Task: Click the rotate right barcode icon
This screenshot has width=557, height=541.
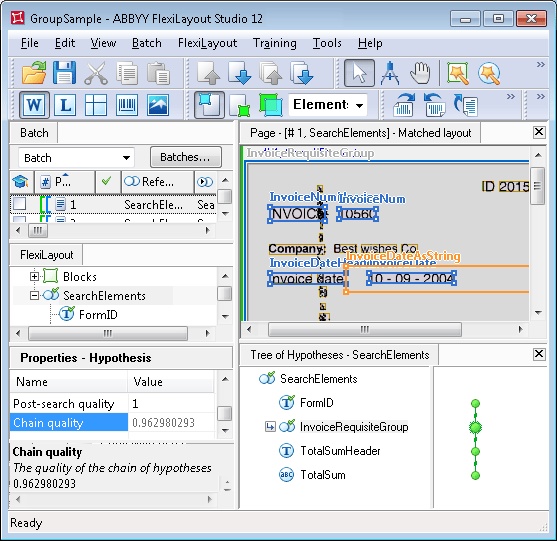Action: 404,105
